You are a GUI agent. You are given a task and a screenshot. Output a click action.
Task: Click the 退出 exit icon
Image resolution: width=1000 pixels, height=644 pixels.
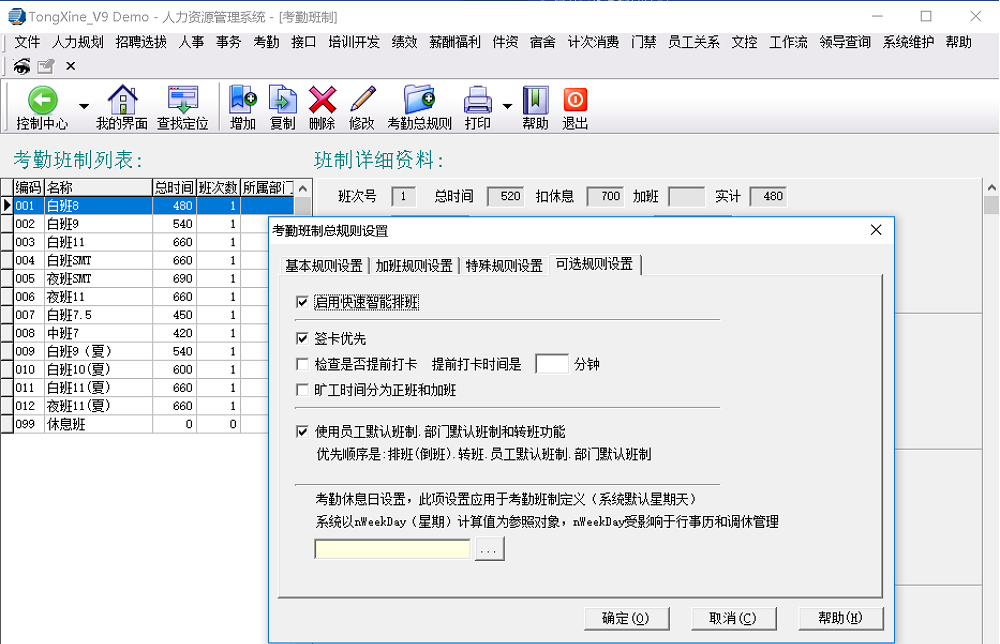575,100
